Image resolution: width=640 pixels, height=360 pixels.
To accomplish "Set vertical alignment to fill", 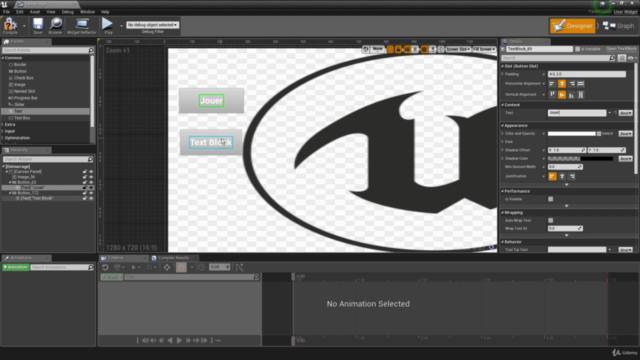I will [581, 95].
